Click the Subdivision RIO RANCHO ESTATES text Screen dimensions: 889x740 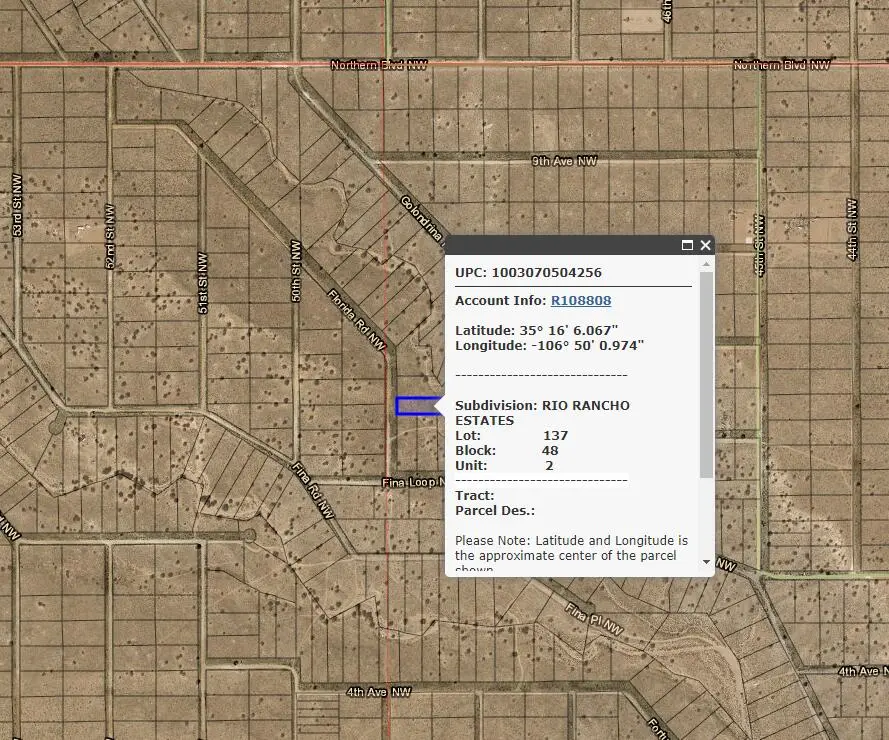click(542, 413)
